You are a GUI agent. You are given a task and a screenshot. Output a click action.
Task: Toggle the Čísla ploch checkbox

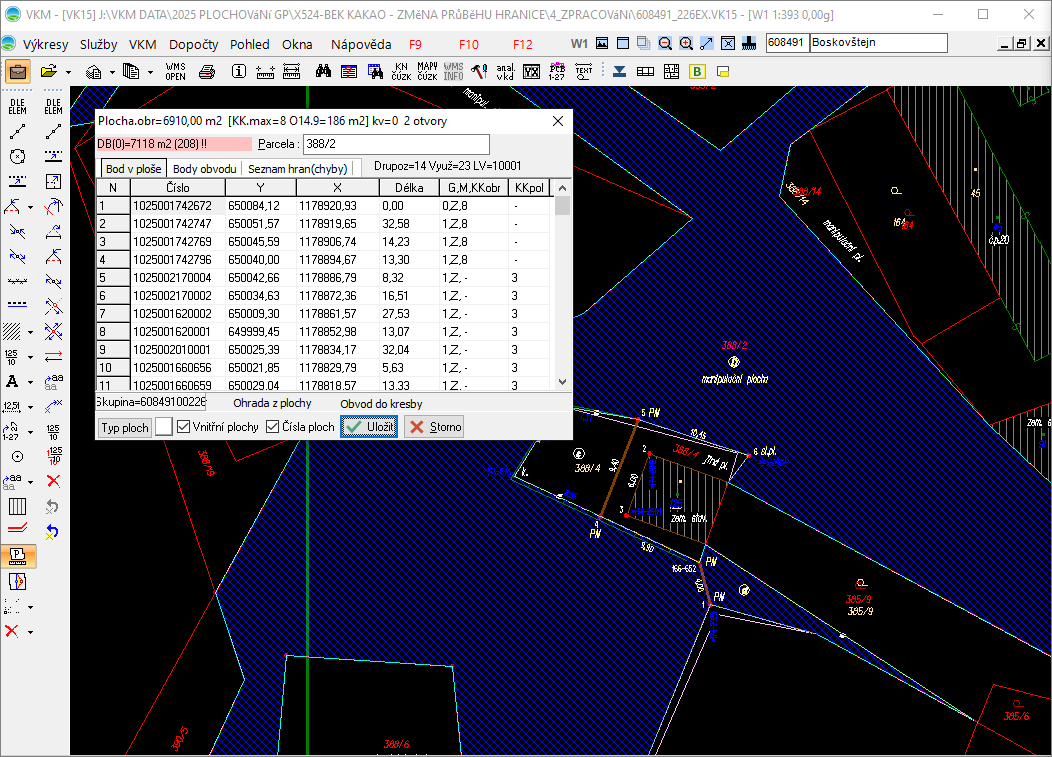273,427
